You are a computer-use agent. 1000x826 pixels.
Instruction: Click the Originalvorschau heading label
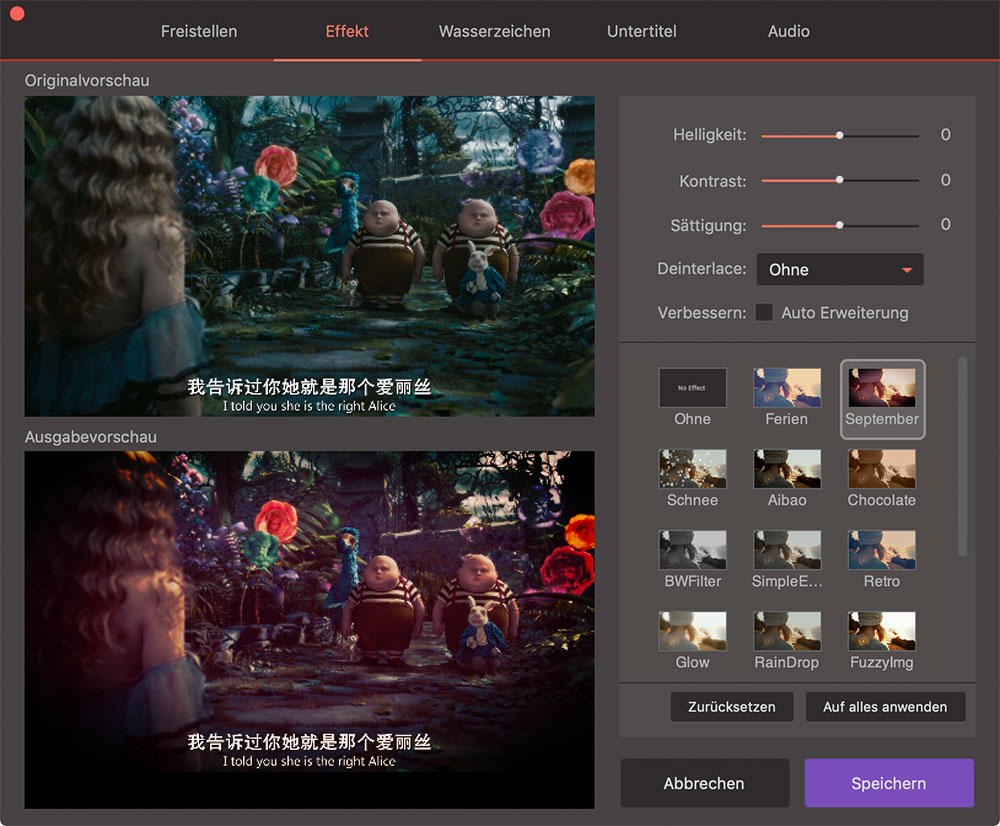[x=87, y=80]
